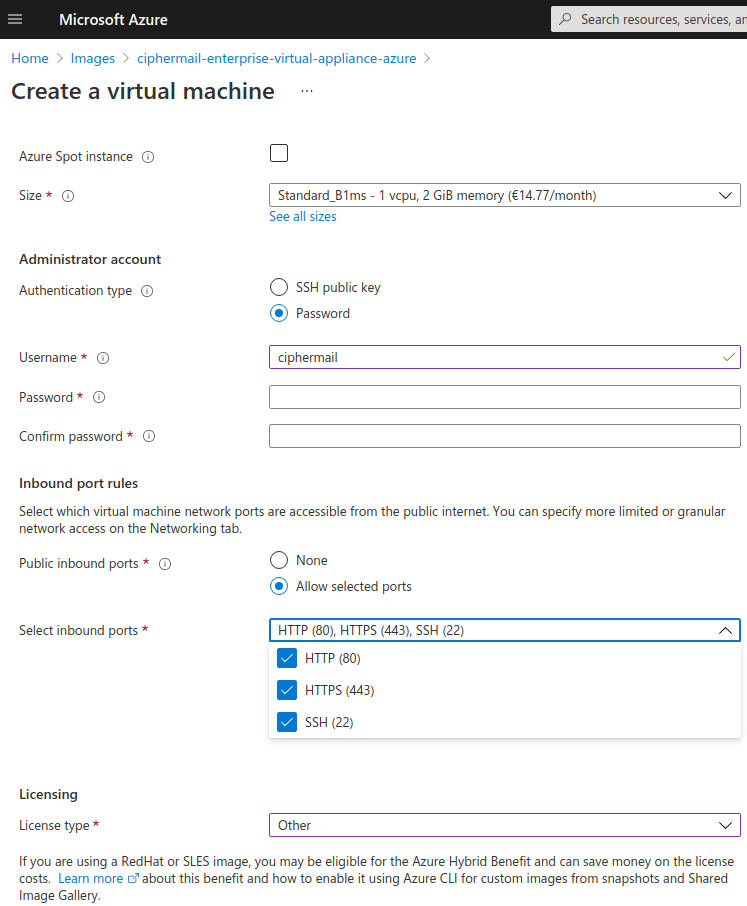
Task: Click the Password field info icon
Action: pyautogui.click(x=98, y=397)
